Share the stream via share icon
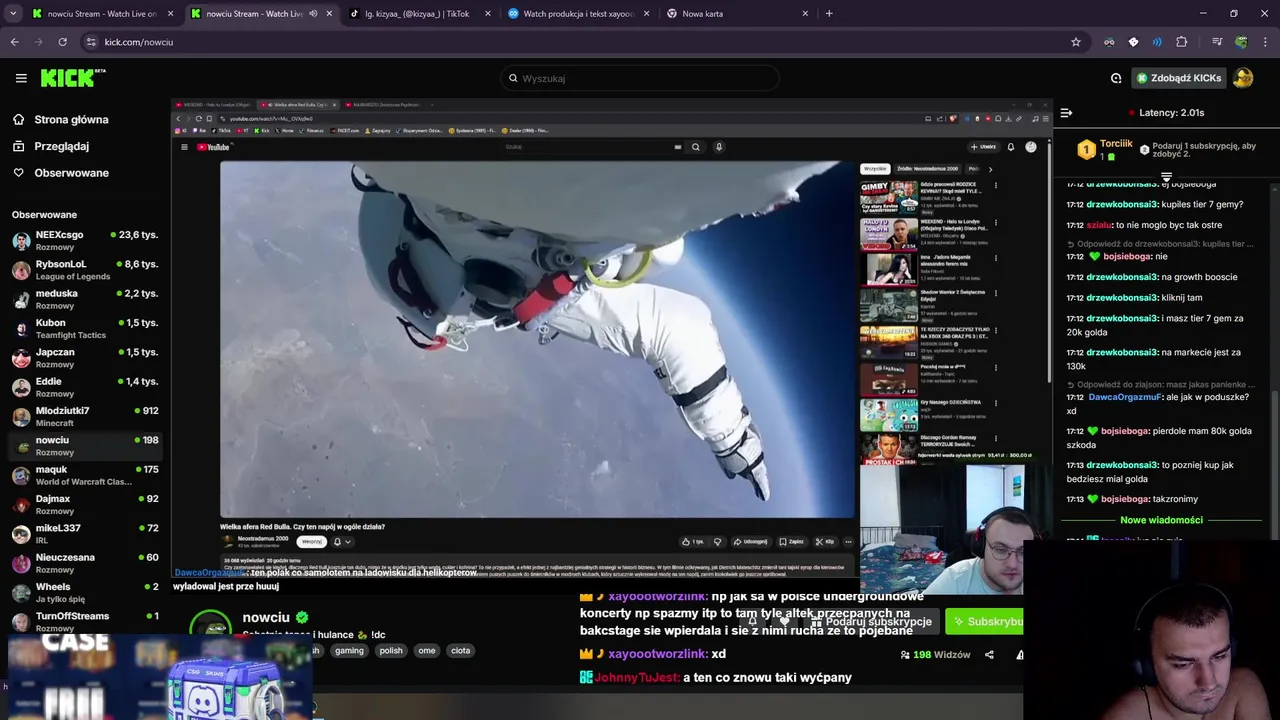The height and width of the screenshot is (720, 1280). pyautogui.click(x=989, y=655)
